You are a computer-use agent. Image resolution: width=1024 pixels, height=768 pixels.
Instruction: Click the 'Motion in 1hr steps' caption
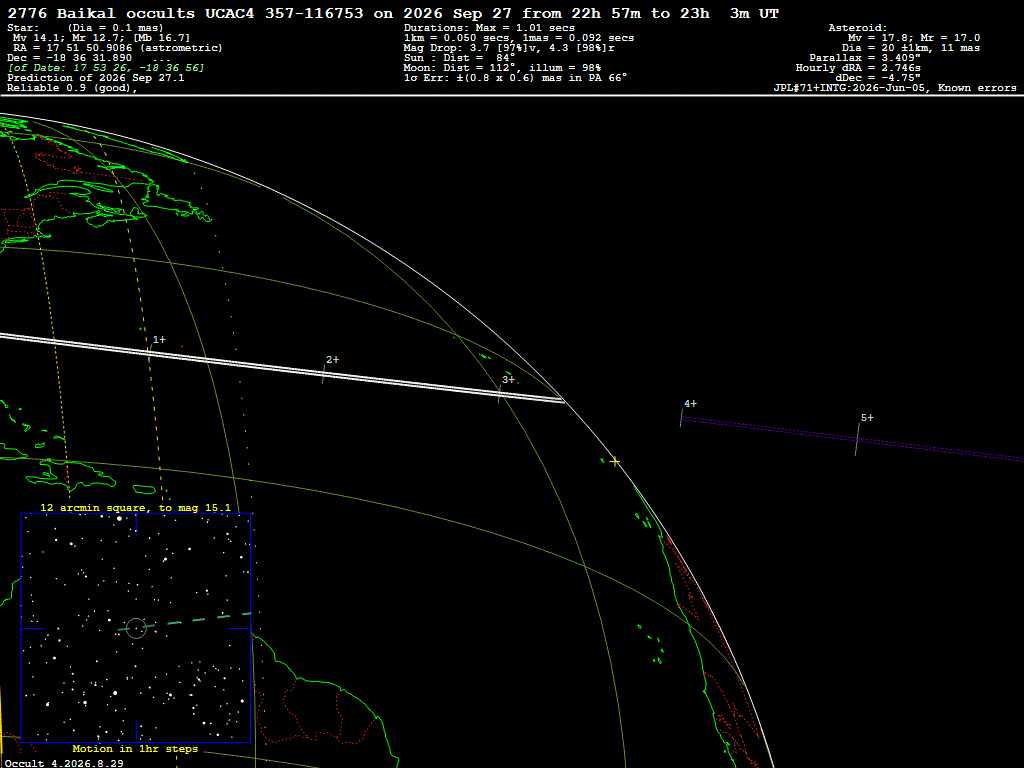pyautogui.click(x=135, y=749)
